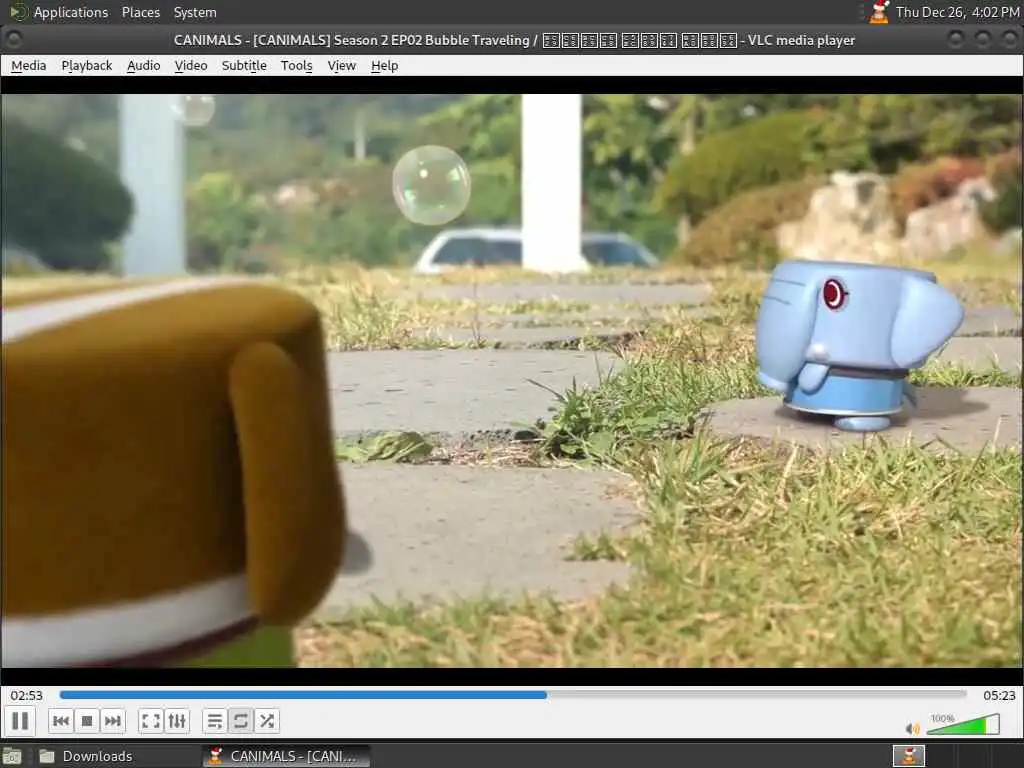This screenshot has height=768, width=1024.
Task: Open the View menu
Action: tap(342, 65)
